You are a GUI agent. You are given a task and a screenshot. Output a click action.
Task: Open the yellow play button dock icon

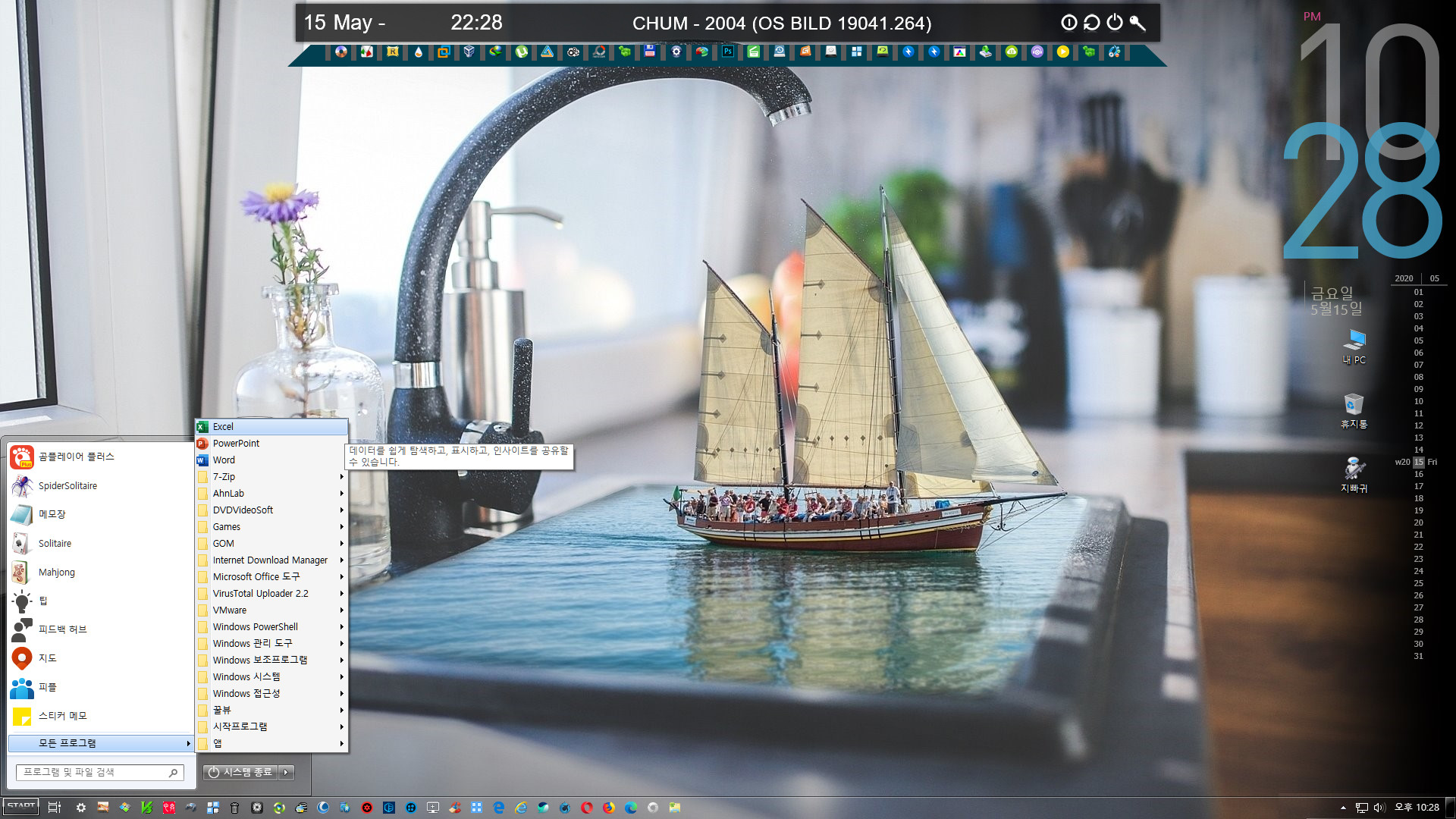pos(1063,52)
